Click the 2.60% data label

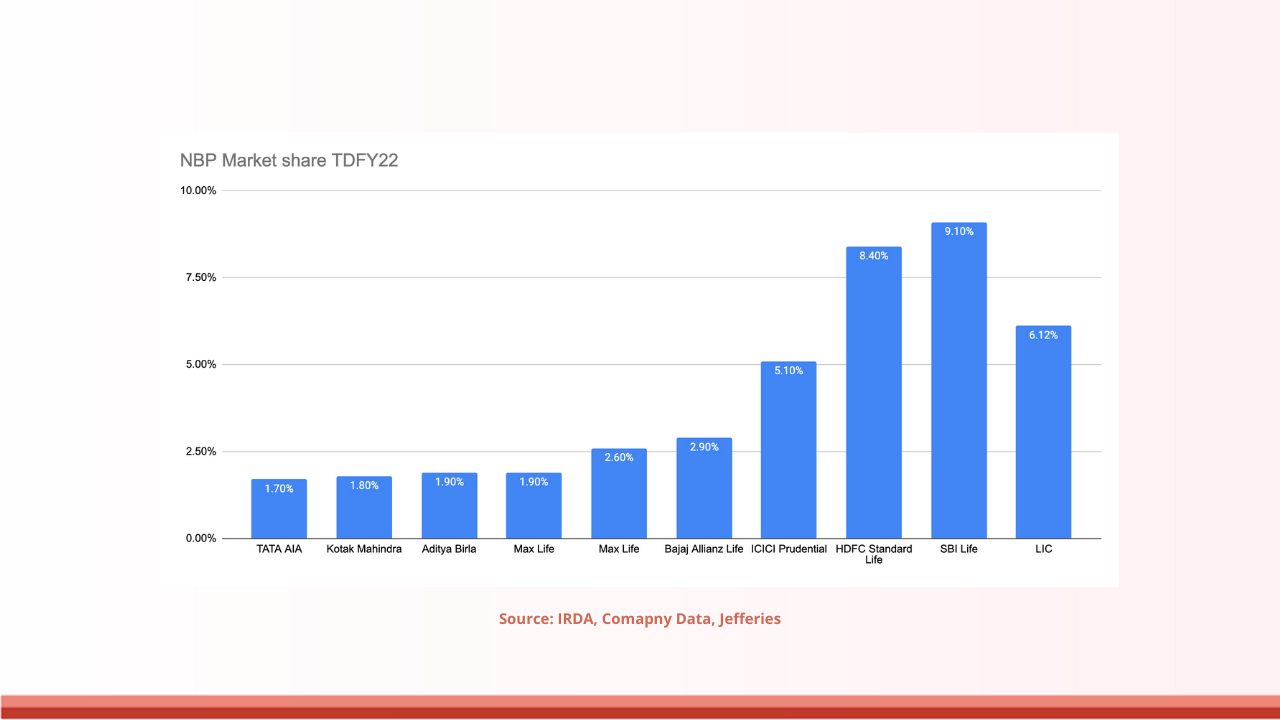tap(619, 458)
